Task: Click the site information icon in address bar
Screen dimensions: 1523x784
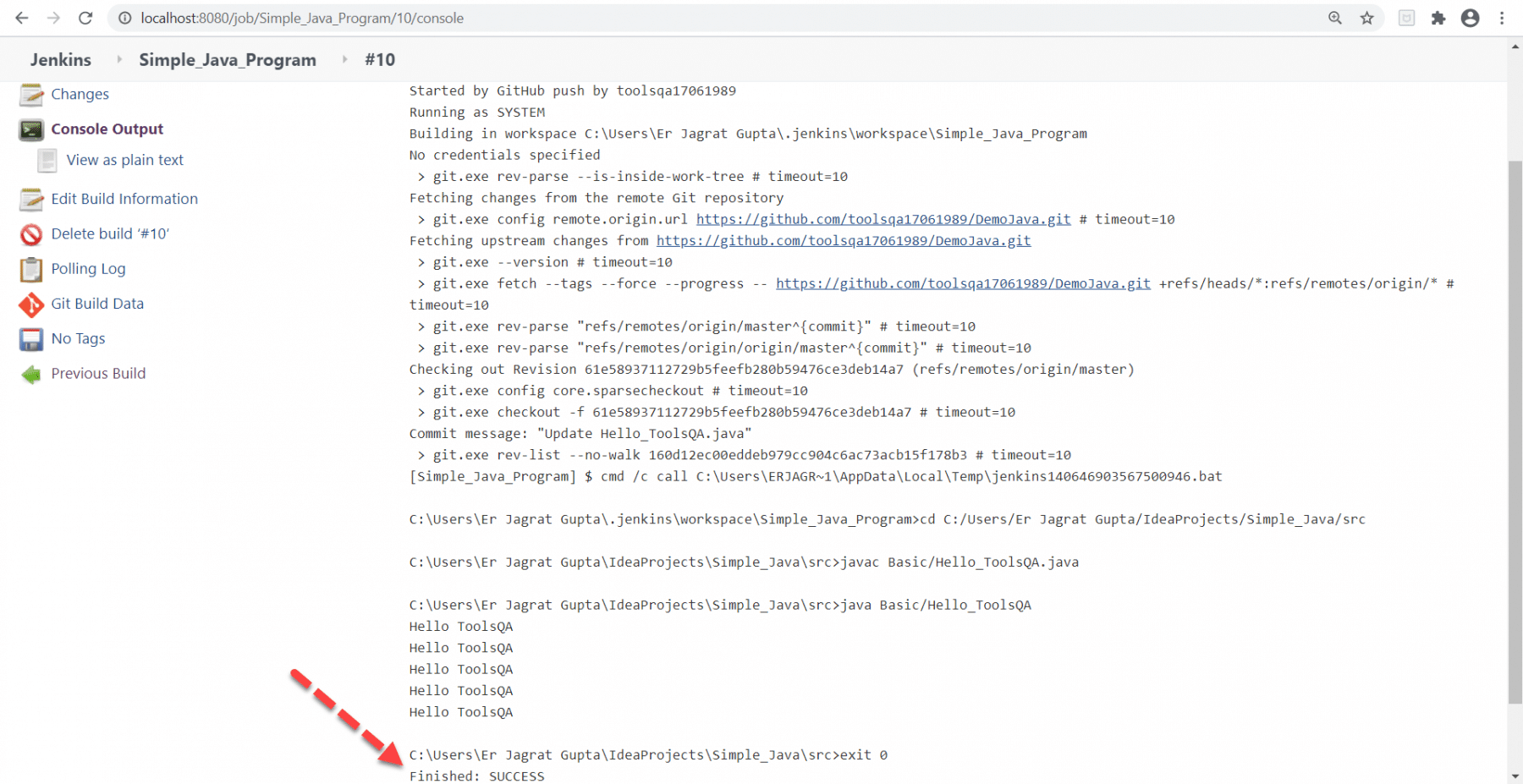Action: click(125, 18)
